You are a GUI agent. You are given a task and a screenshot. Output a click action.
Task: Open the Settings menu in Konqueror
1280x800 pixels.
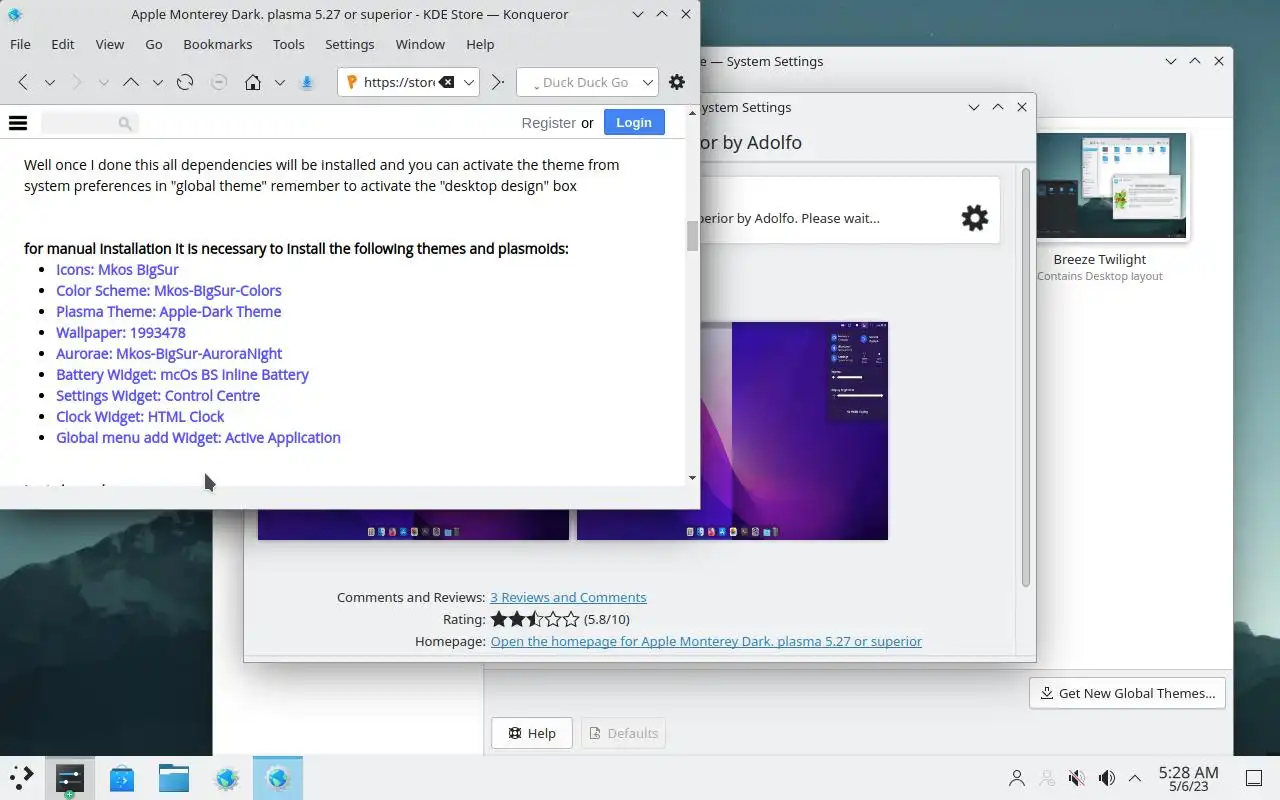pos(350,44)
